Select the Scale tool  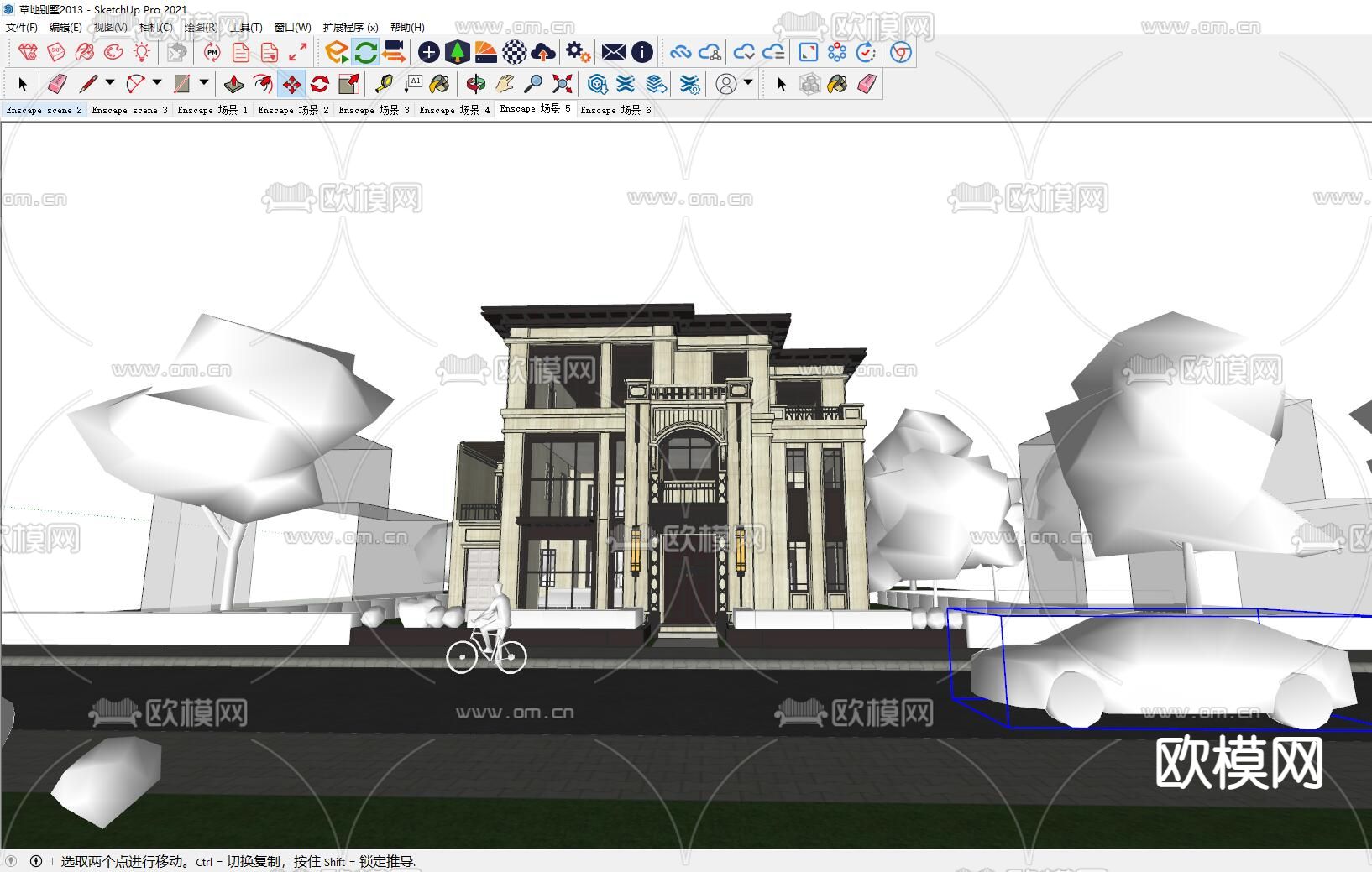click(348, 84)
